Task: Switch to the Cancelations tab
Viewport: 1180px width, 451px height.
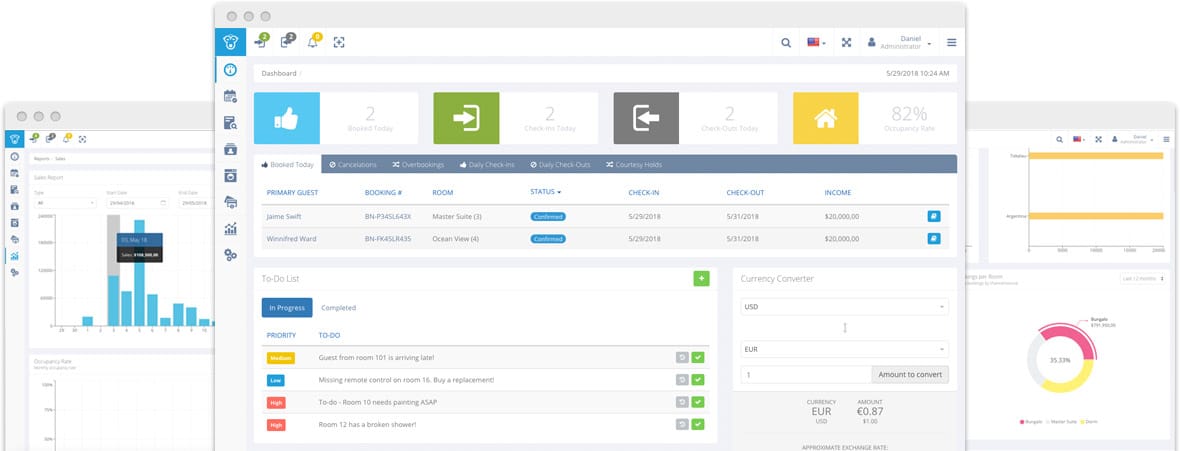Action: (353, 164)
